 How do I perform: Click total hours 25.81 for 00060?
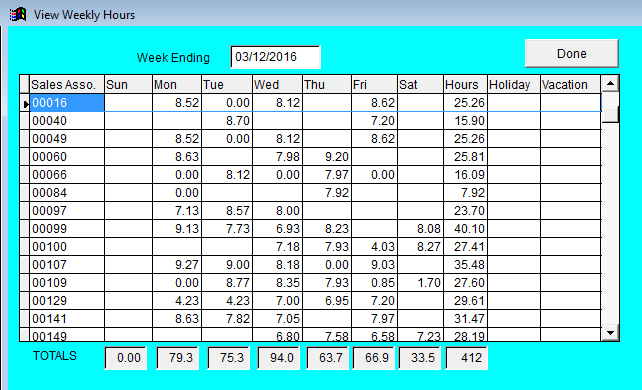click(466, 157)
